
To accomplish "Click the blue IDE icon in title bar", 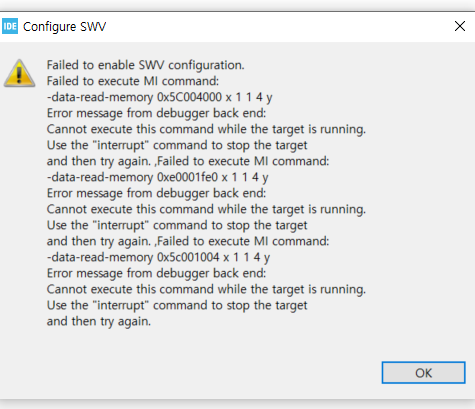I will tap(10, 26).
